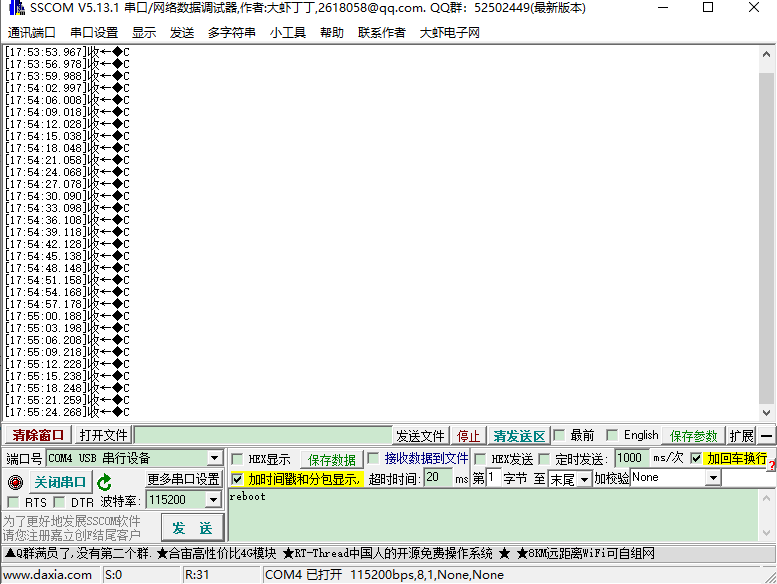Click the scrolling advertisement banner text
777x584 pixels.
(330, 553)
